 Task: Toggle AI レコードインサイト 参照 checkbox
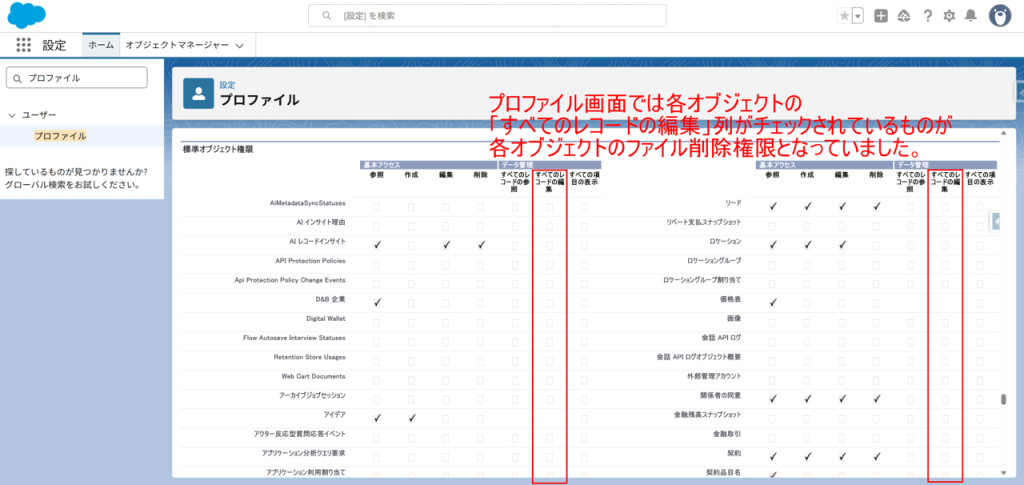coord(377,245)
